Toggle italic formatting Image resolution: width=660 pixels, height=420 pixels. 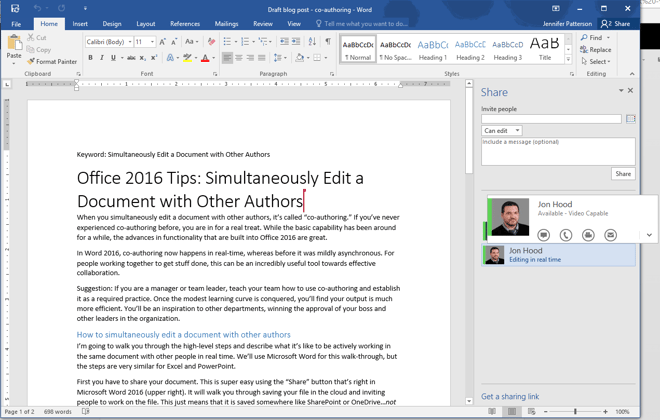click(101, 58)
